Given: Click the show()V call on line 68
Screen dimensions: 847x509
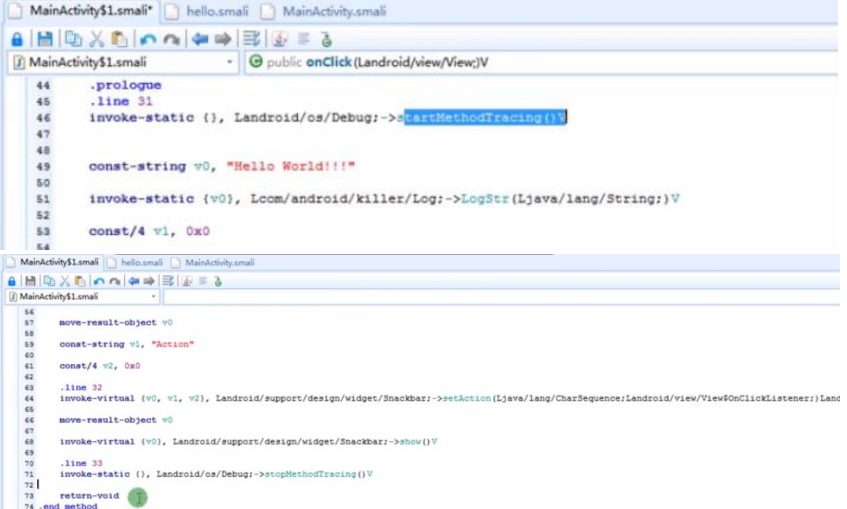Looking at the screenshot, I should pos(418,441).
